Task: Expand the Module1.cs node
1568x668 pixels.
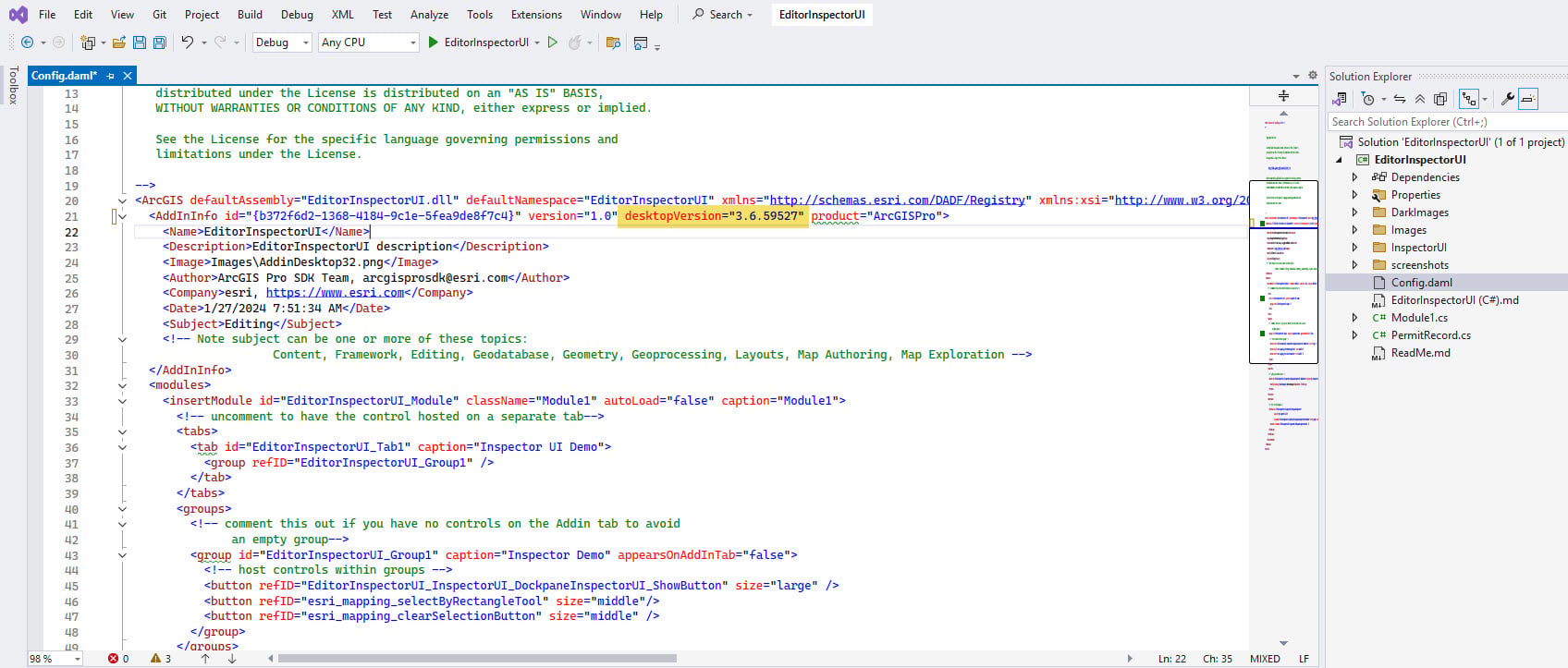Action: pos(1355,318)
